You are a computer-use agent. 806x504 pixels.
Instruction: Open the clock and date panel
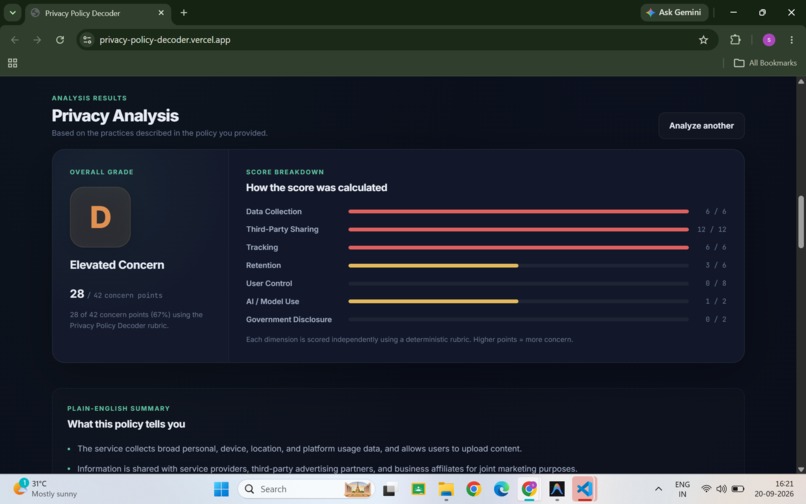(x=774, y=489)
